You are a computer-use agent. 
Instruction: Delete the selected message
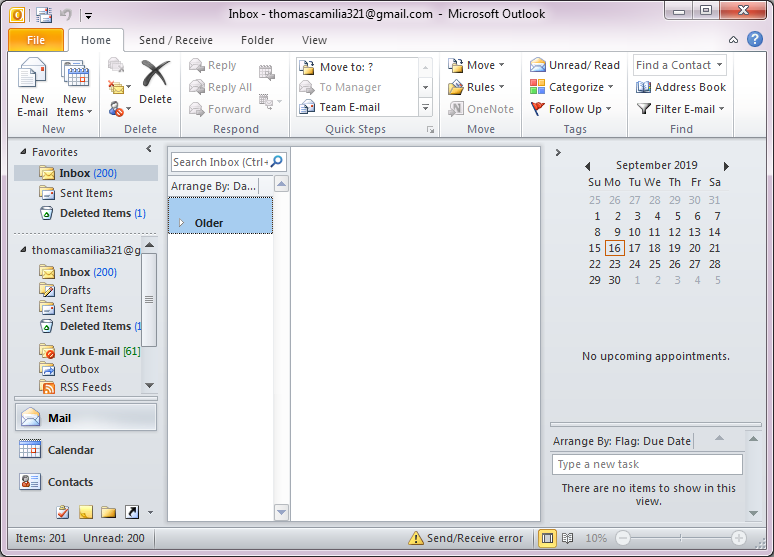click(x=155, y=82)
